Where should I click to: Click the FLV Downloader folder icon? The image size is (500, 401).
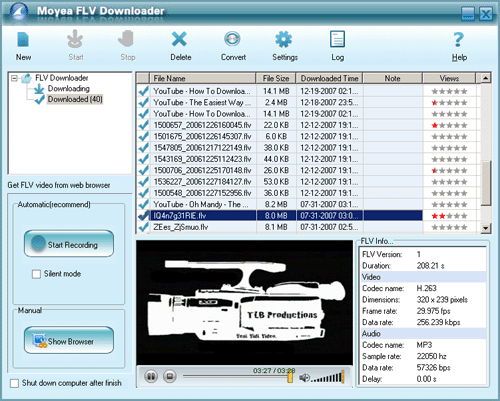pos(27,78)
